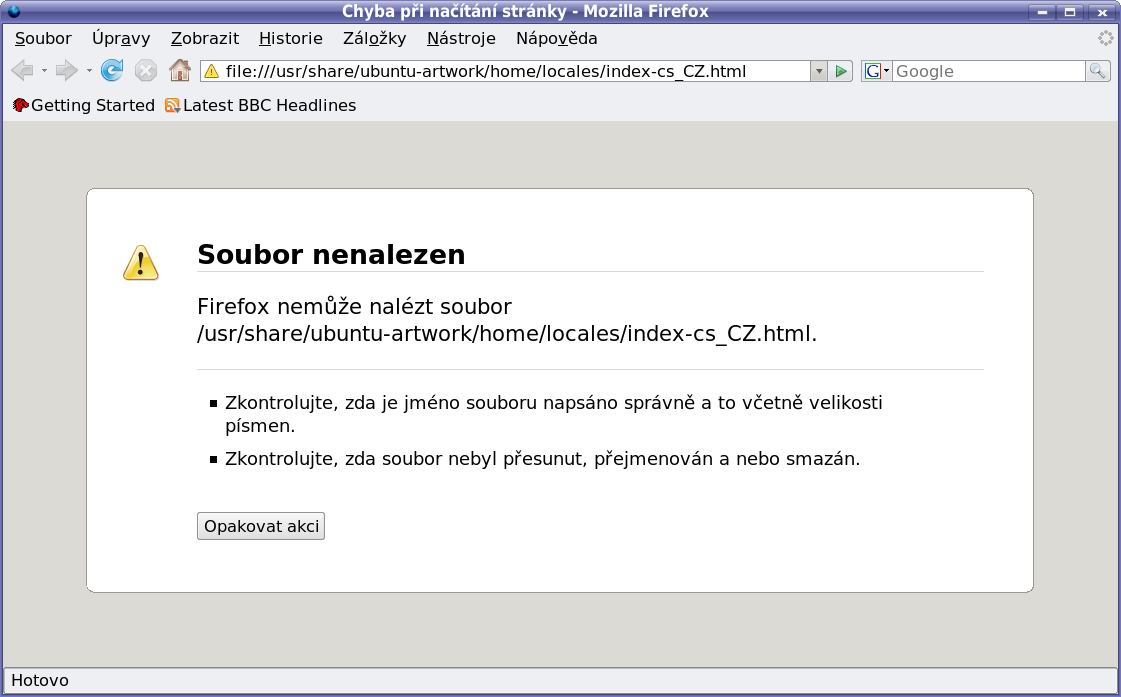The height and width of the screenshot is (697, 1121).
Task: Go back with the Back arrow
Action: 22,71
